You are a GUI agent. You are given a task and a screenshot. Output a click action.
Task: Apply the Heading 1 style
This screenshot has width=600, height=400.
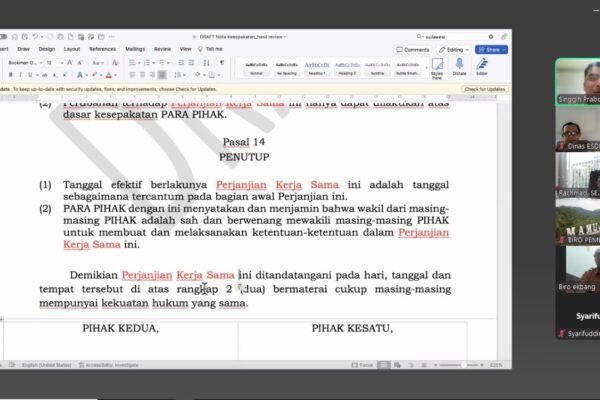click(317, 69)
